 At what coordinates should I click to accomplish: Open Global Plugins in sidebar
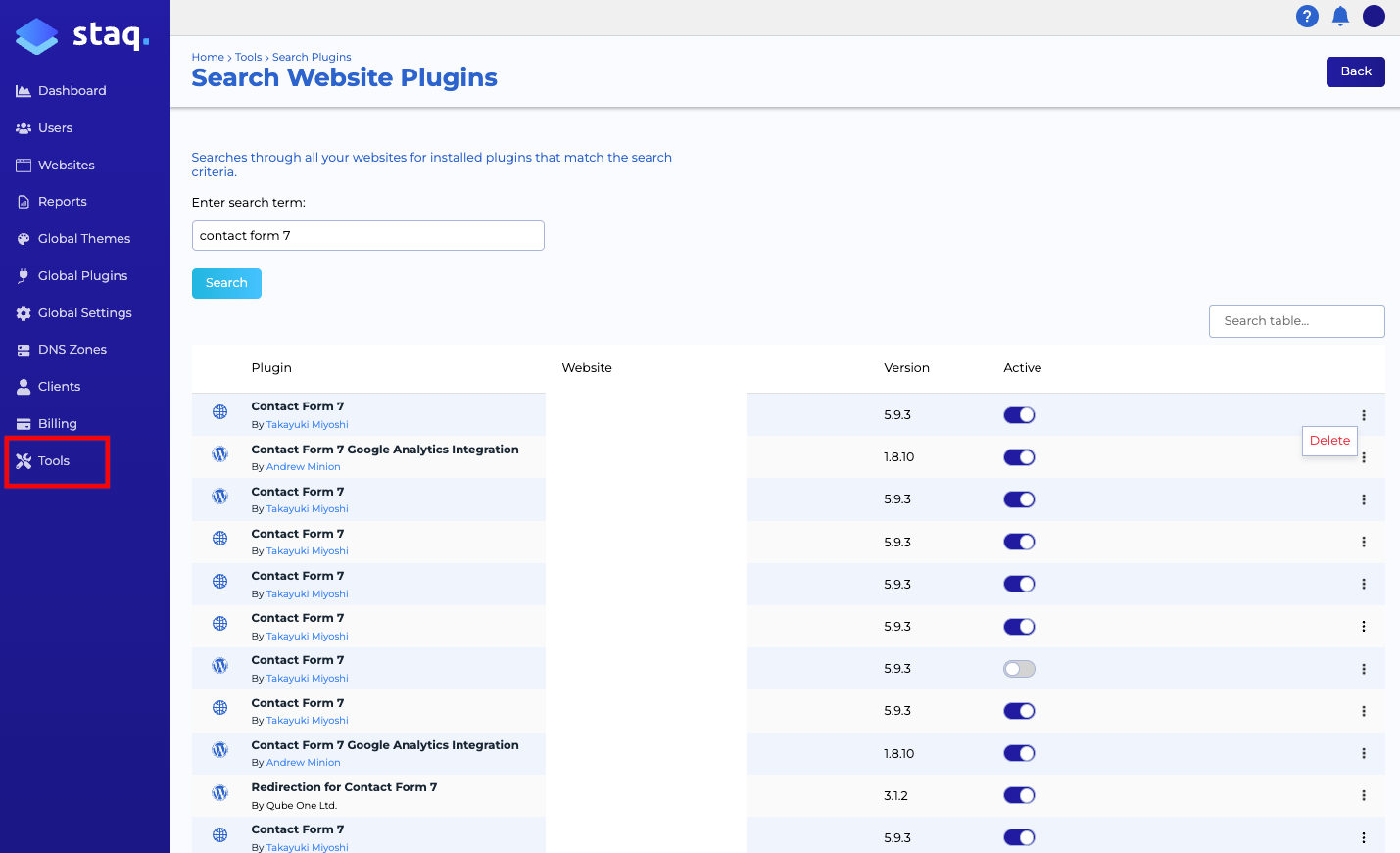point(82,276)
